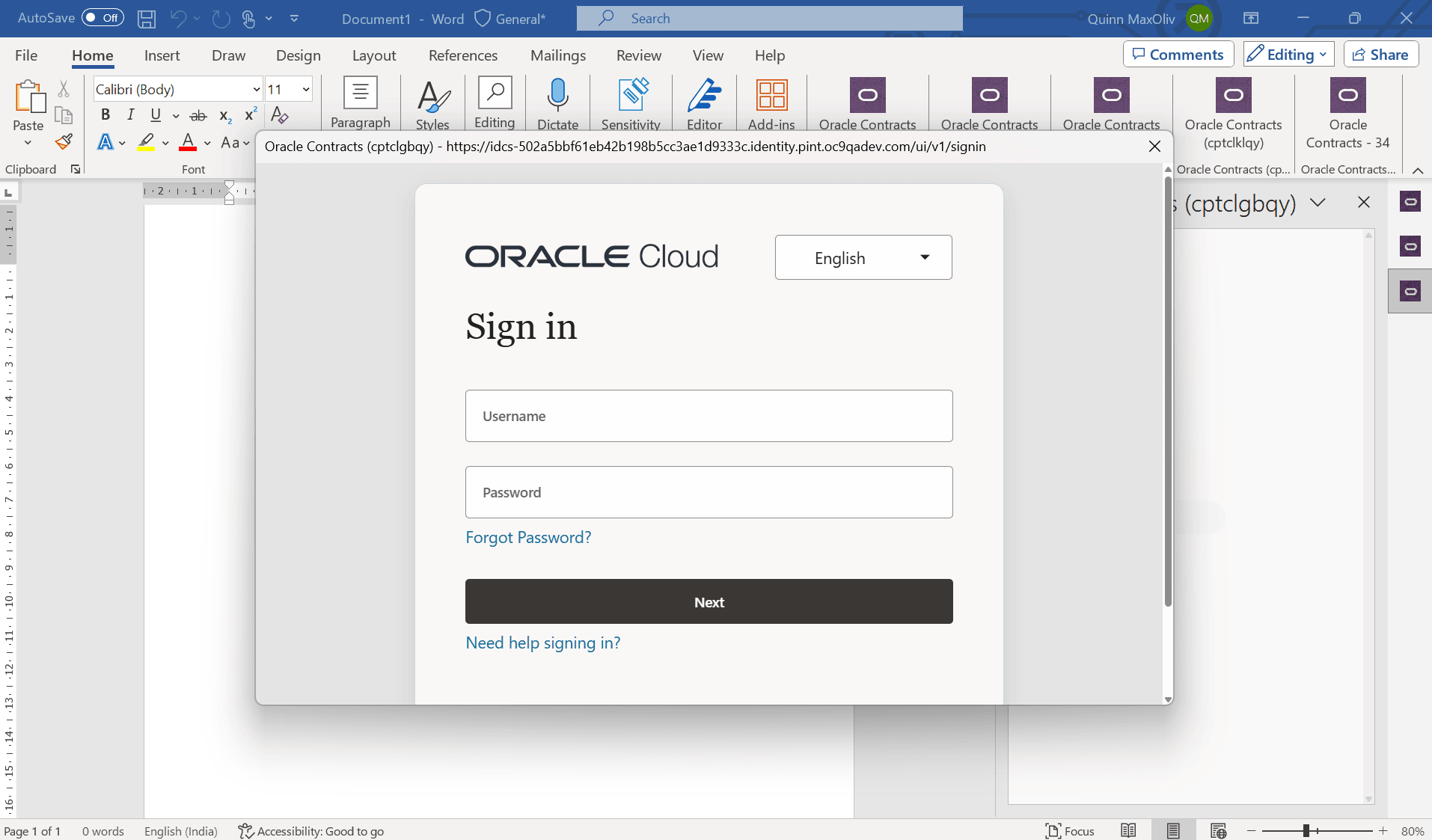
Task: Click the Focus mode button
Action: pos(1070,831)
